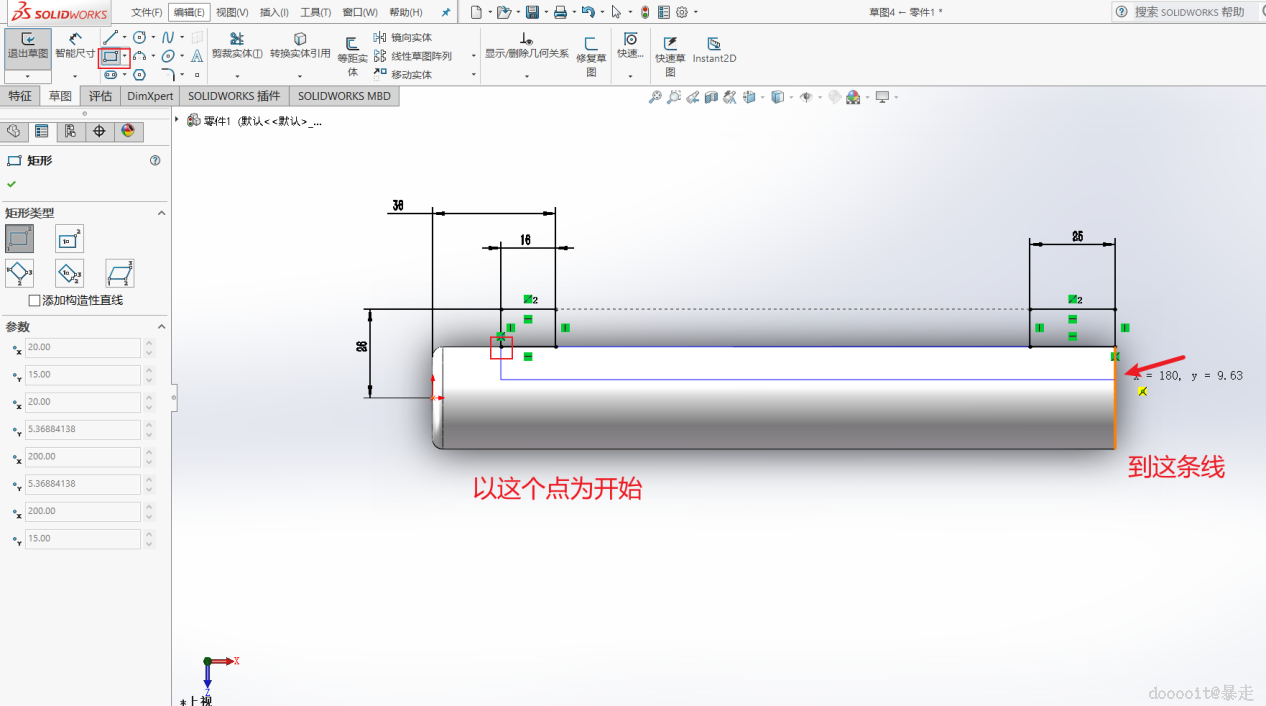
Task: Select the Corner Rectangle tool in ribbon
Action: point(110,57)
